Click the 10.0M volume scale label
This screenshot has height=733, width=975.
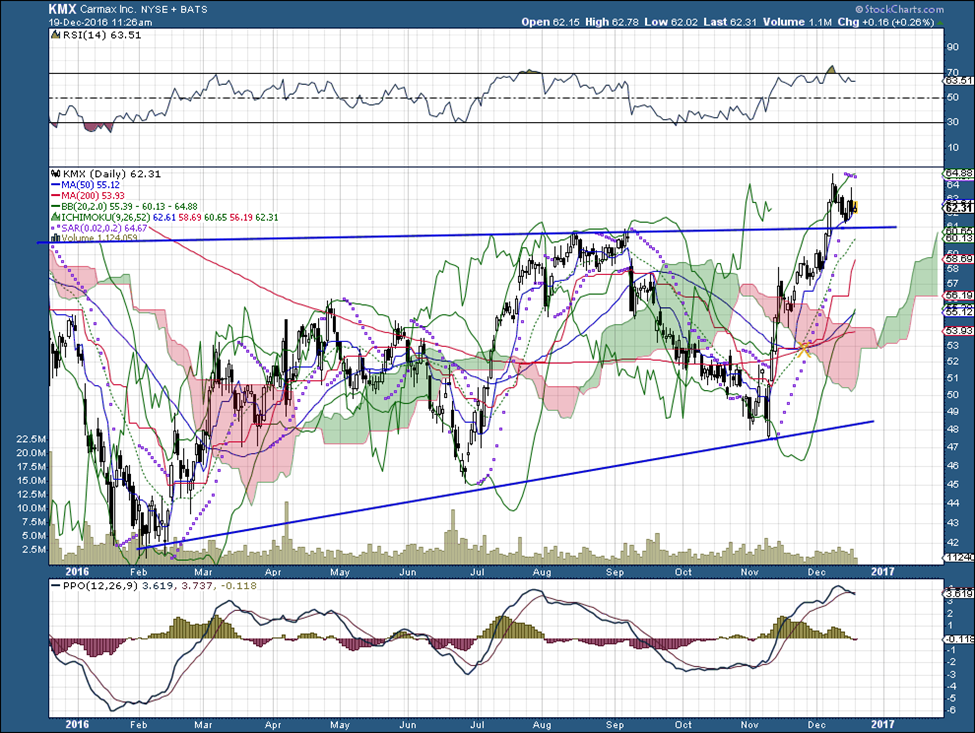click(x=32, y=508)
